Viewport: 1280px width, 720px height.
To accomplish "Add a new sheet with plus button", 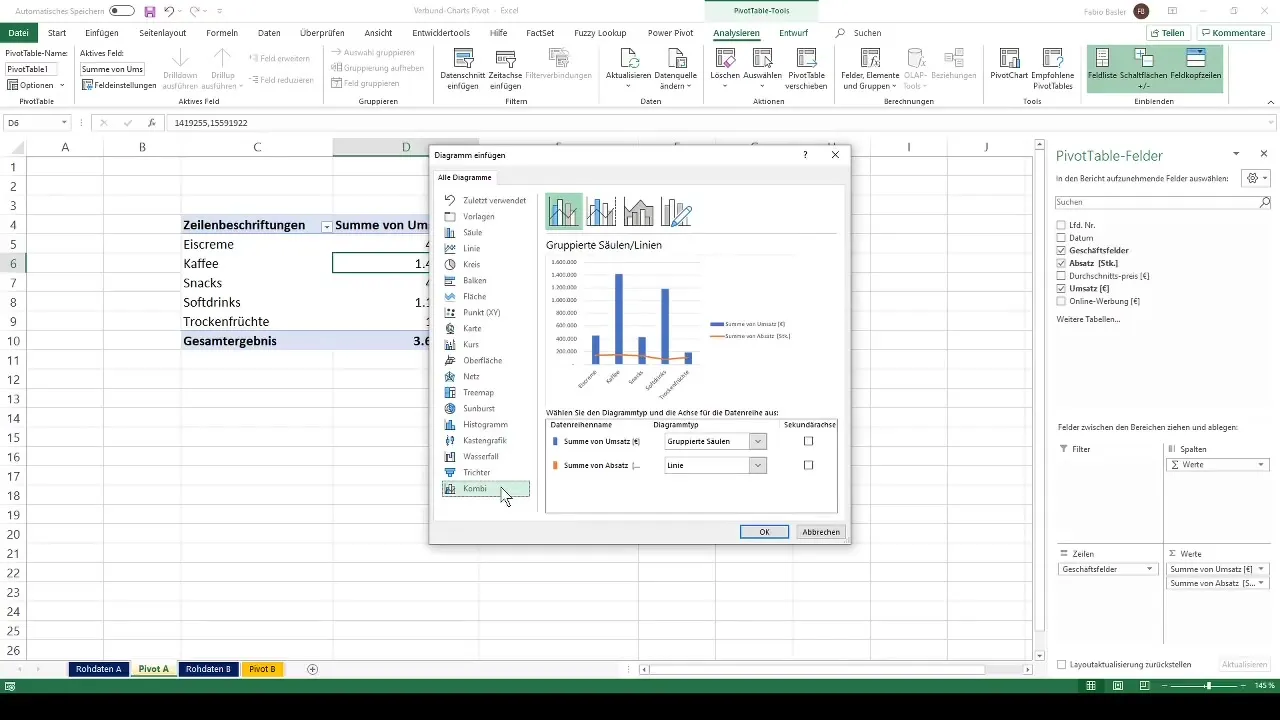I will click(x=312, y=669).
